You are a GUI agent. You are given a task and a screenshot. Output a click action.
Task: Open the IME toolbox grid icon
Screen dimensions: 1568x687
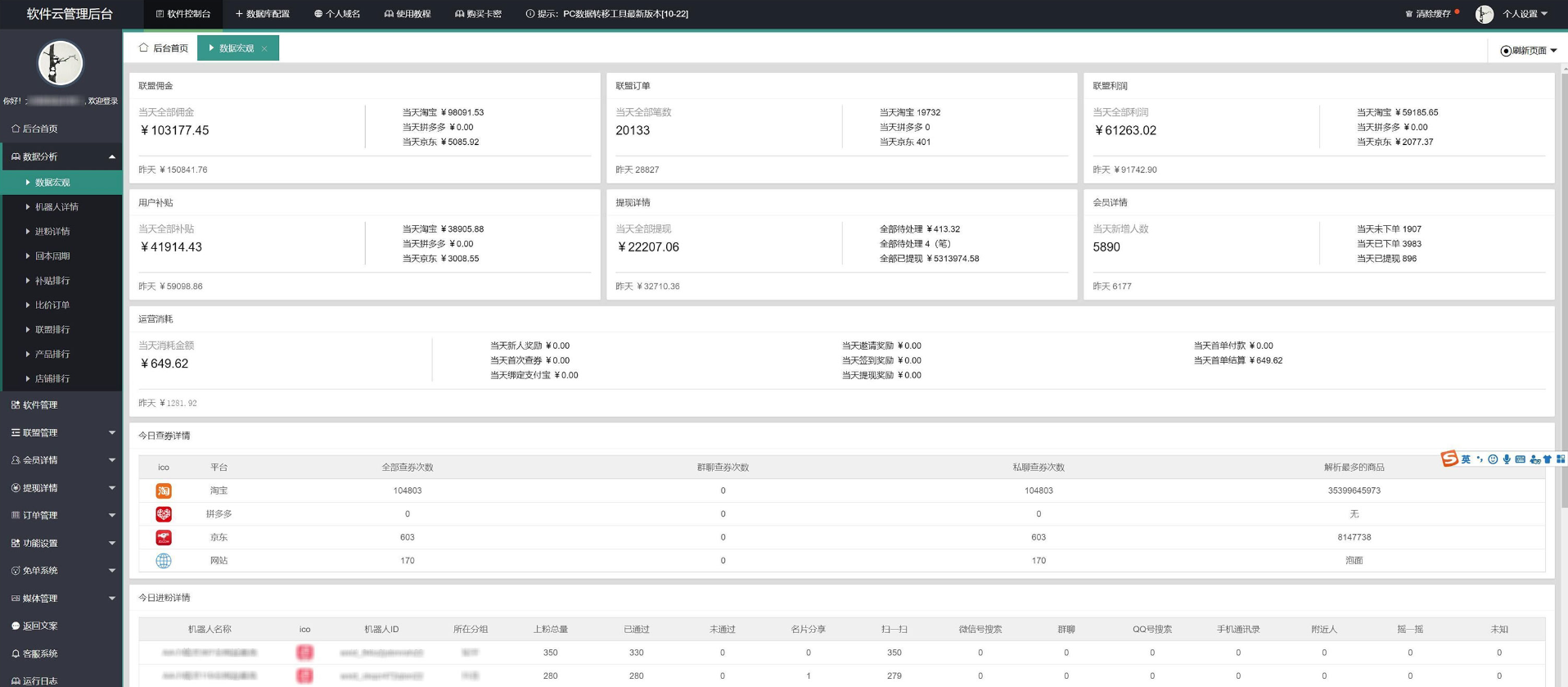(x=1561, y=459)
